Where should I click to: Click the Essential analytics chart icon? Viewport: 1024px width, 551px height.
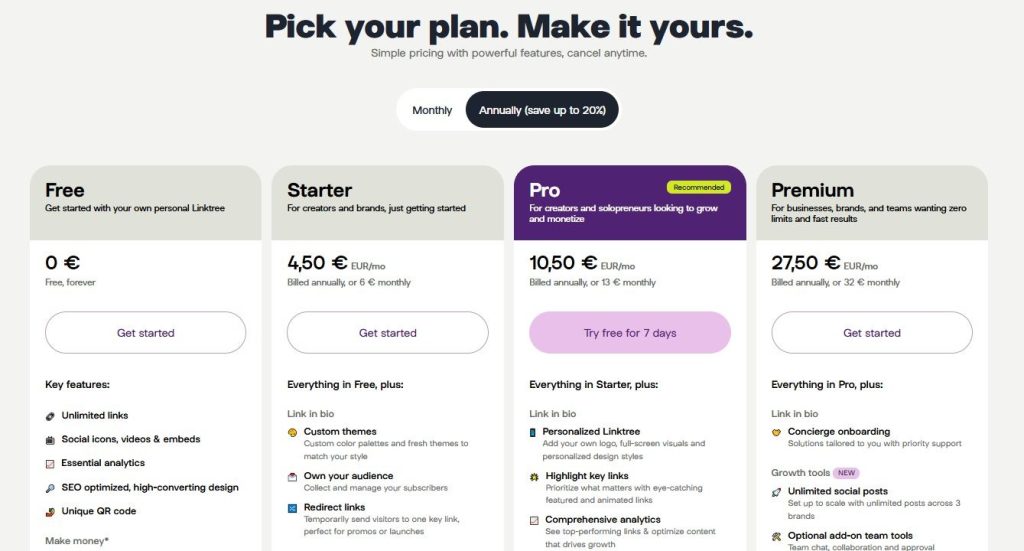(50, 463)
